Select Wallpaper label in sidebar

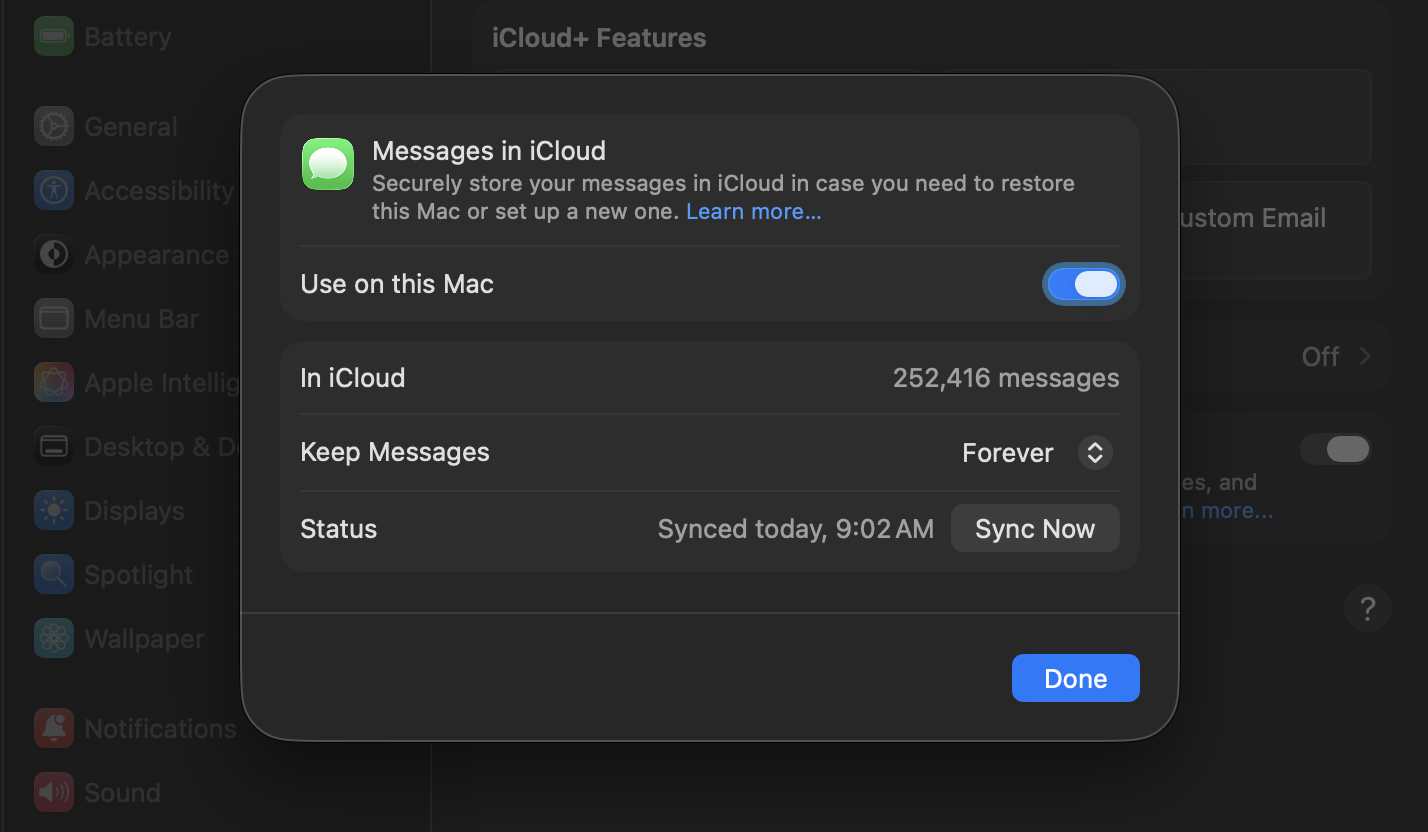pos(144,639)
